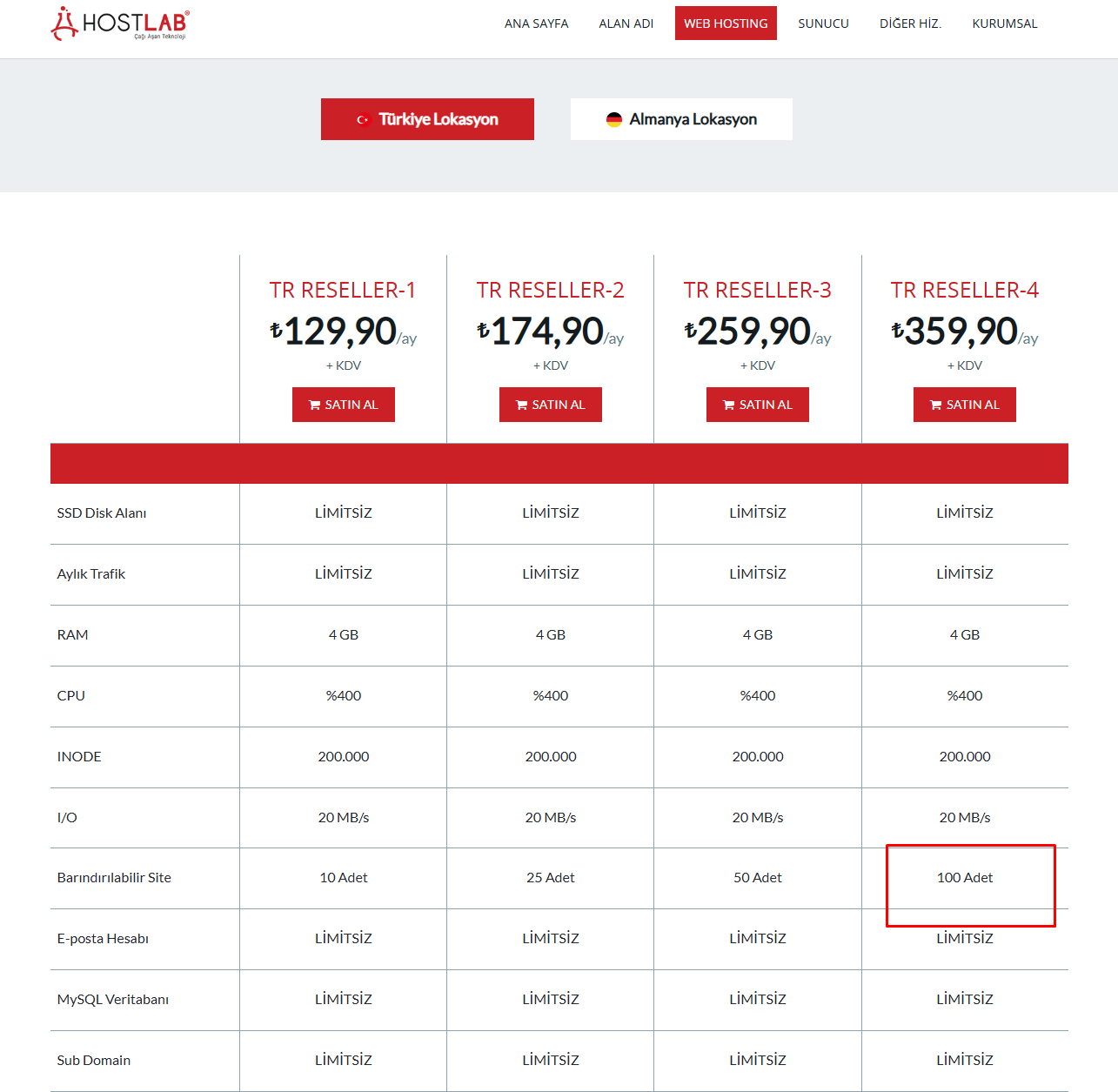The height and width of the screenshot is (1092, 1118).
Task: Click the CPU row label
Action: pyautogui.click(x=71, y=696)
